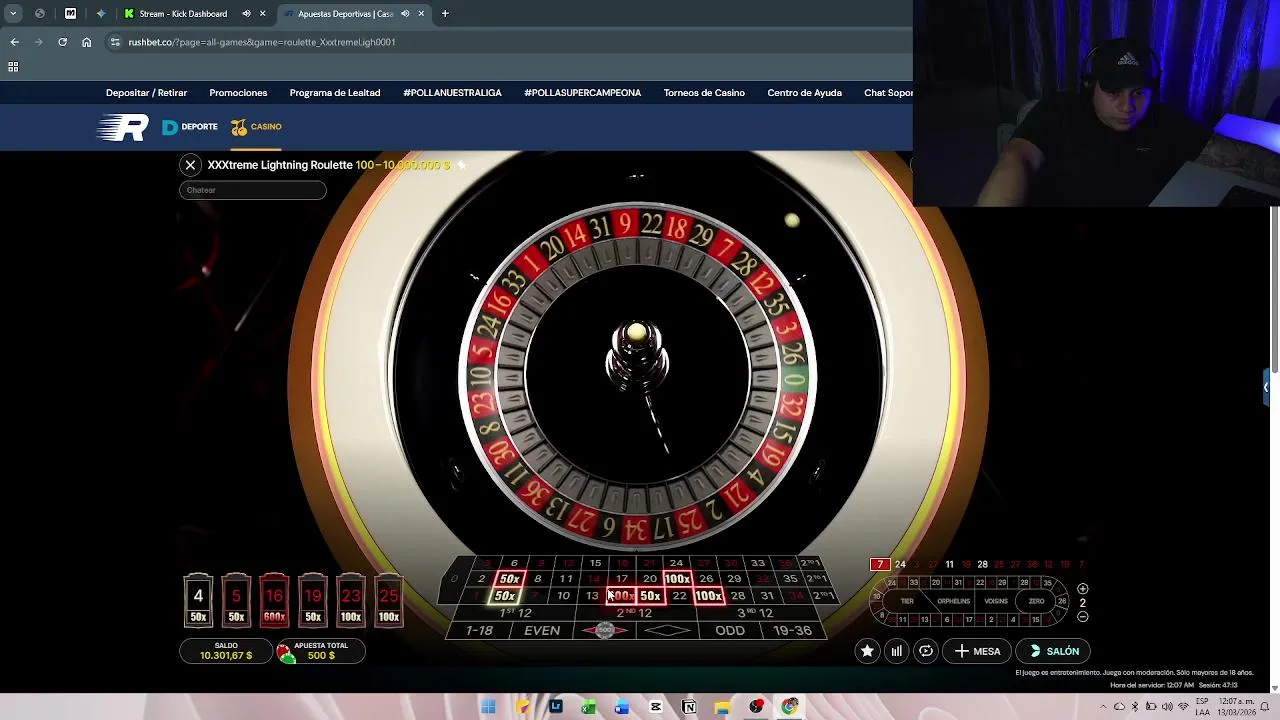Click the repeat bet circular arrows icon
The image size is (1280, 720).
pyautogui.click(x=926, y=651)
